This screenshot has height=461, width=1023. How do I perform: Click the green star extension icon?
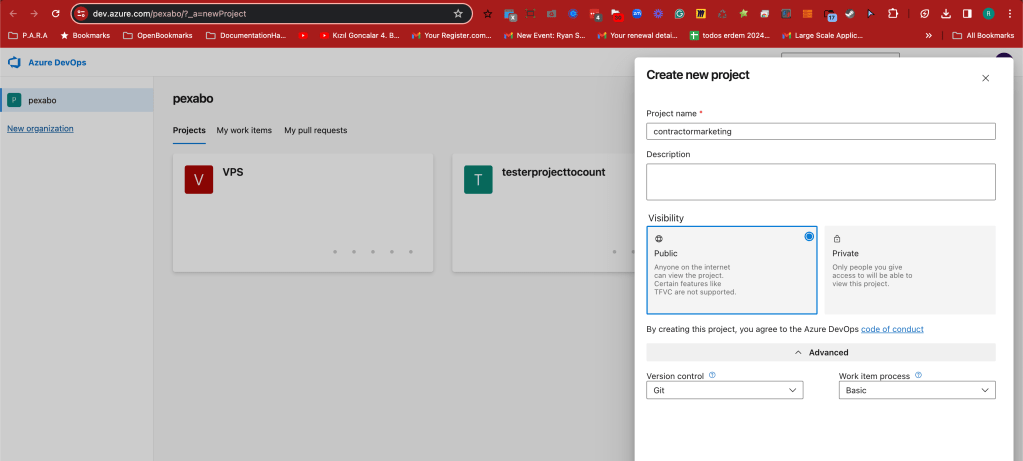pyautogui.click(x=743, y=13)
